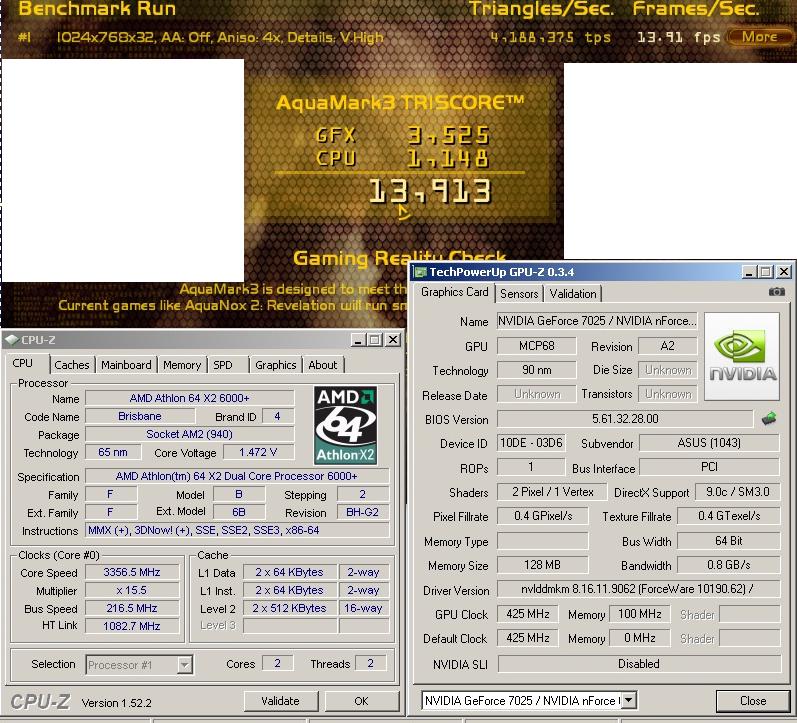Viewport: 797px width, 723px height.
Task: Click the Validate button in CPU-Z
Action: [x=281, y=701]
